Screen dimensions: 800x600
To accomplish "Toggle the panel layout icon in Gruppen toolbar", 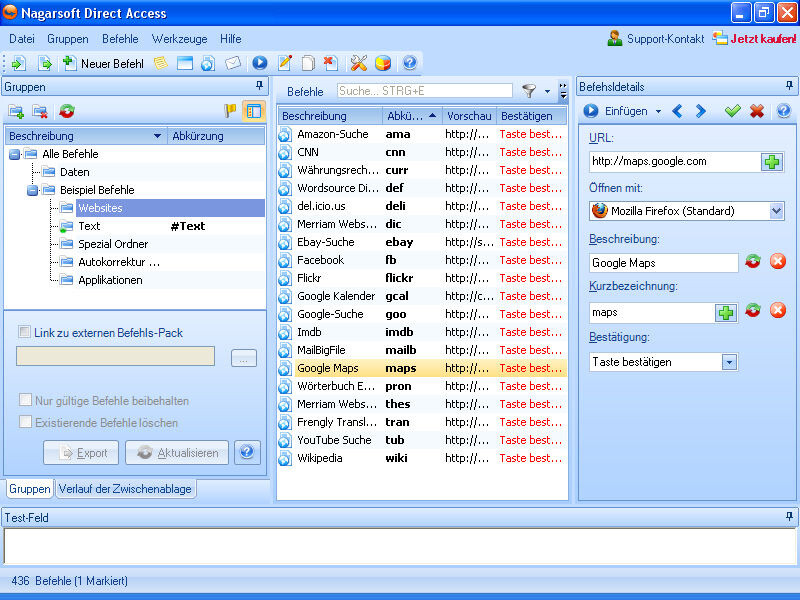I will point(254,111).
